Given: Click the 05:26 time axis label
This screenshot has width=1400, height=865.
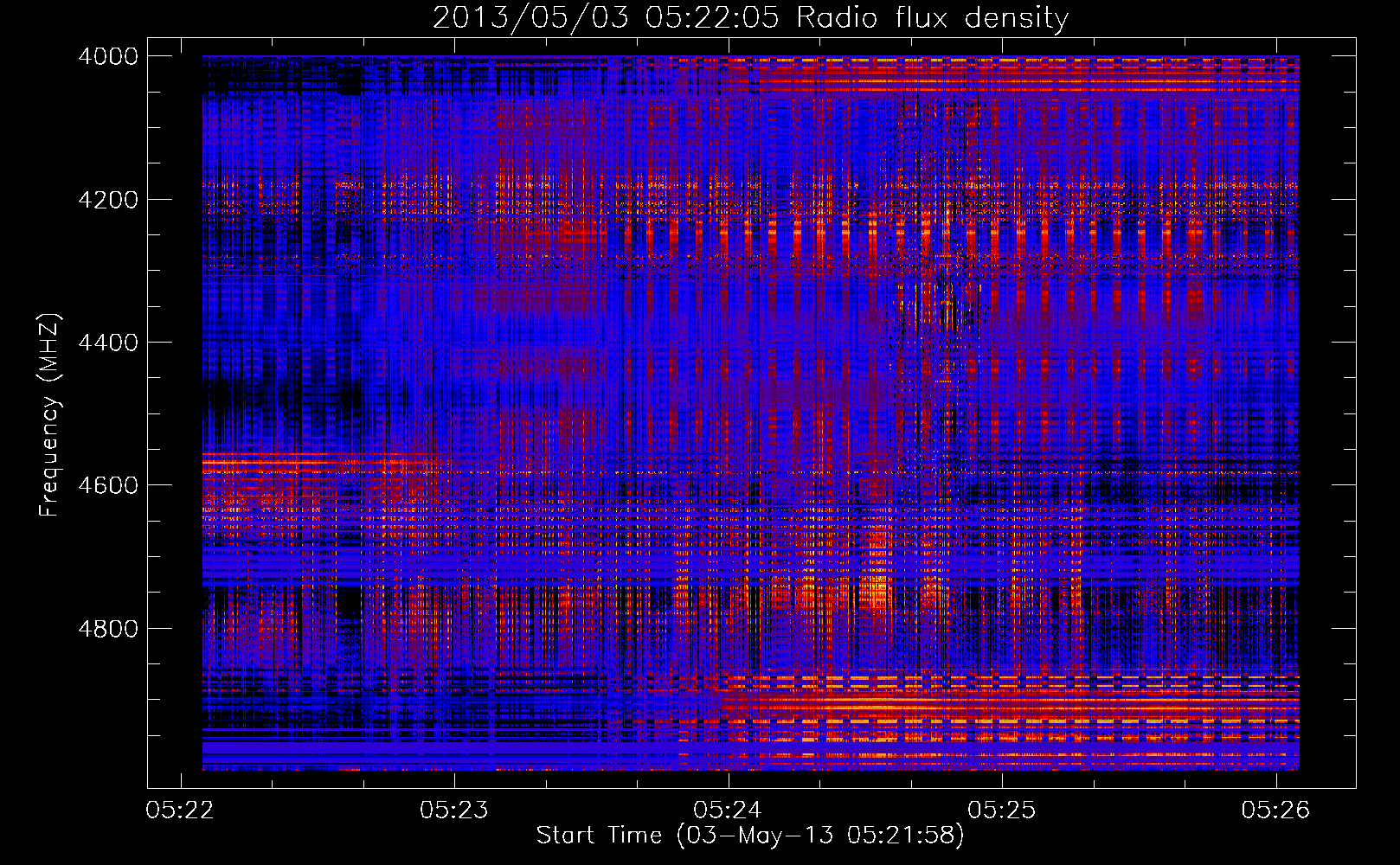Looking at the screenshot, I should [x=1275, y=810].
